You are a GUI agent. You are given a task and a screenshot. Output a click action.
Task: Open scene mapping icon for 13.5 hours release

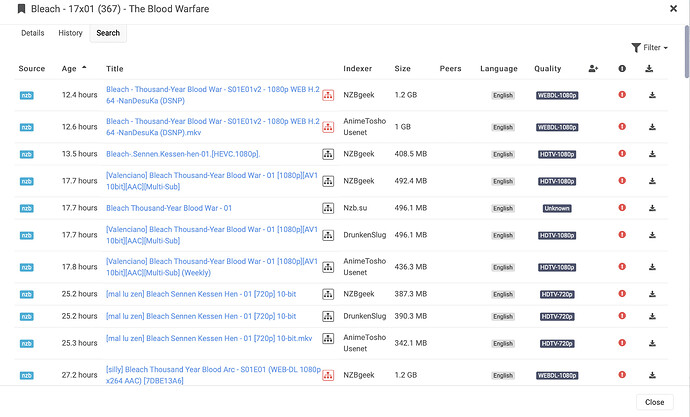click(328, 154)
